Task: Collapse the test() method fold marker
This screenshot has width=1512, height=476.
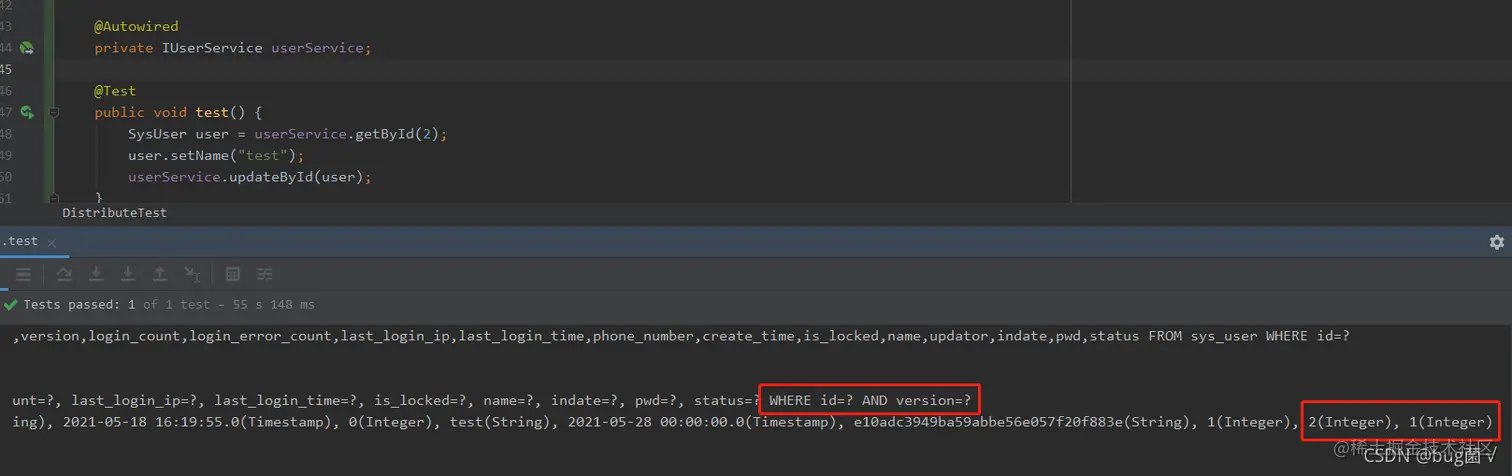Action: 53,112
